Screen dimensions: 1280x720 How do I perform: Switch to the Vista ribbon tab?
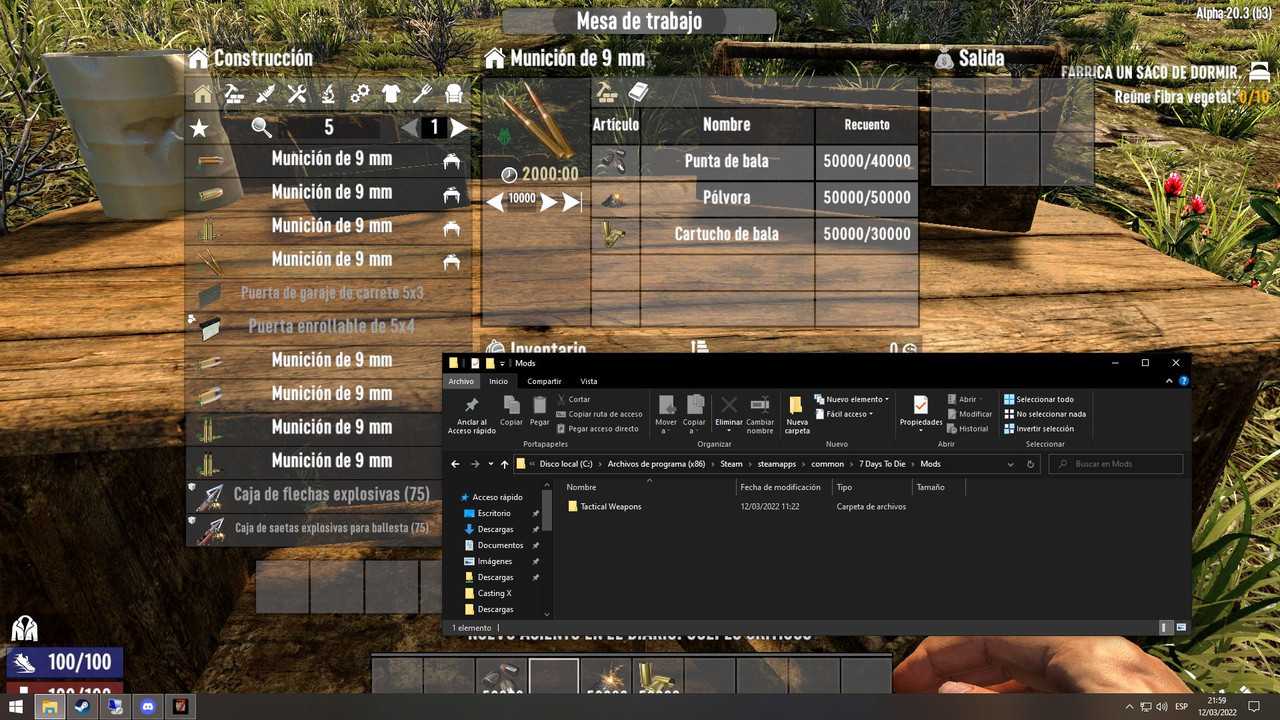pos(589,381)
